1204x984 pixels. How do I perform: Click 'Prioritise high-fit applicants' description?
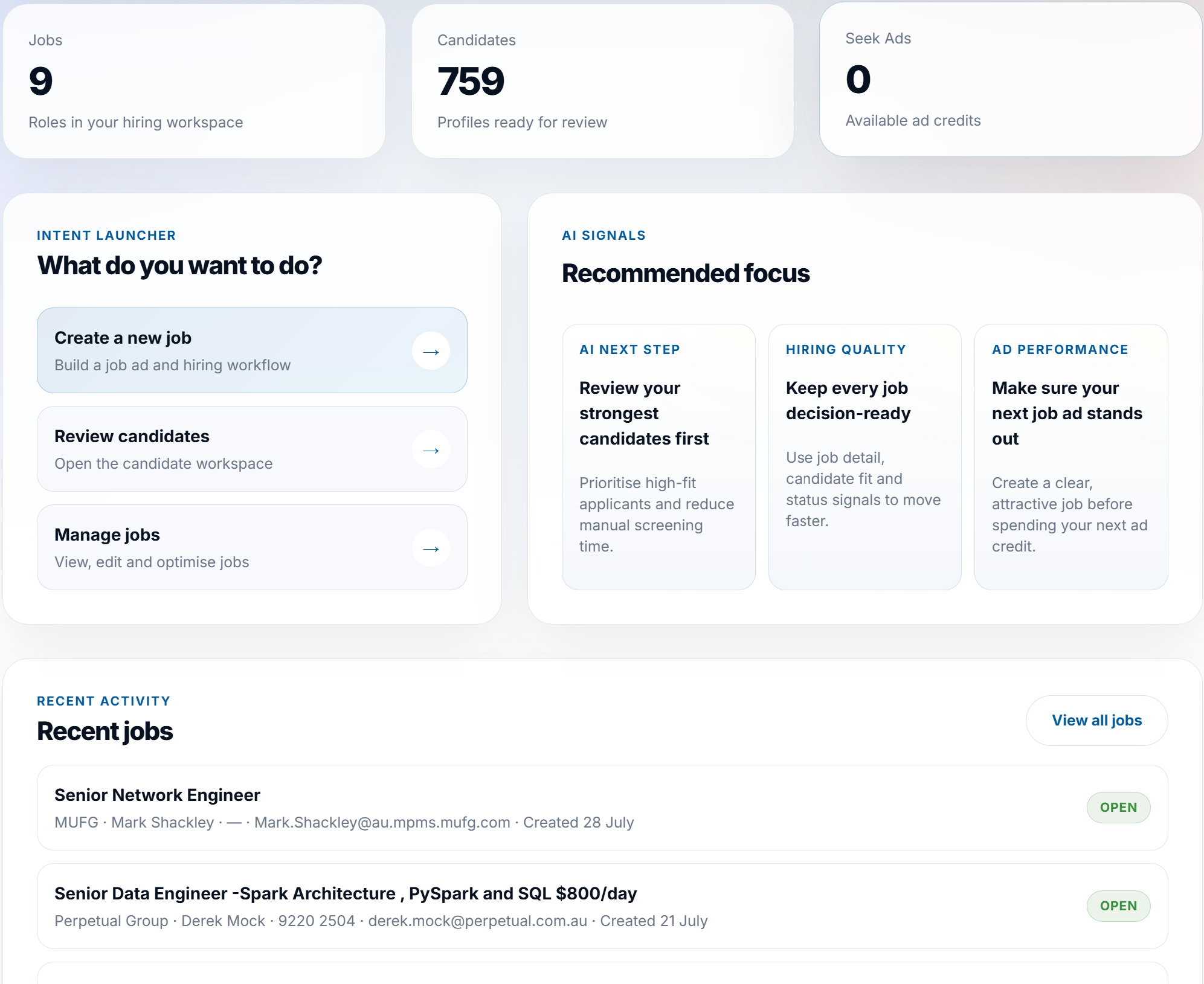click(657, 515)
